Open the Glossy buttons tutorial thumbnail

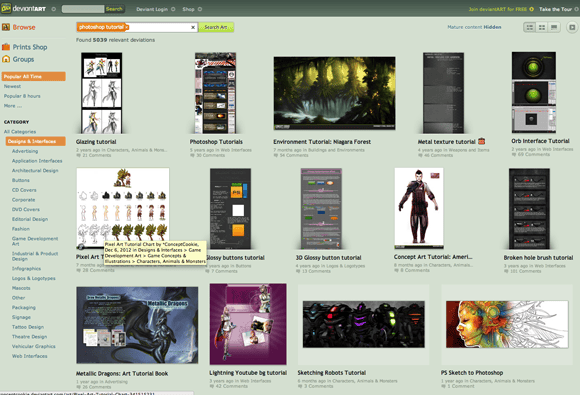tap(230, 209)
